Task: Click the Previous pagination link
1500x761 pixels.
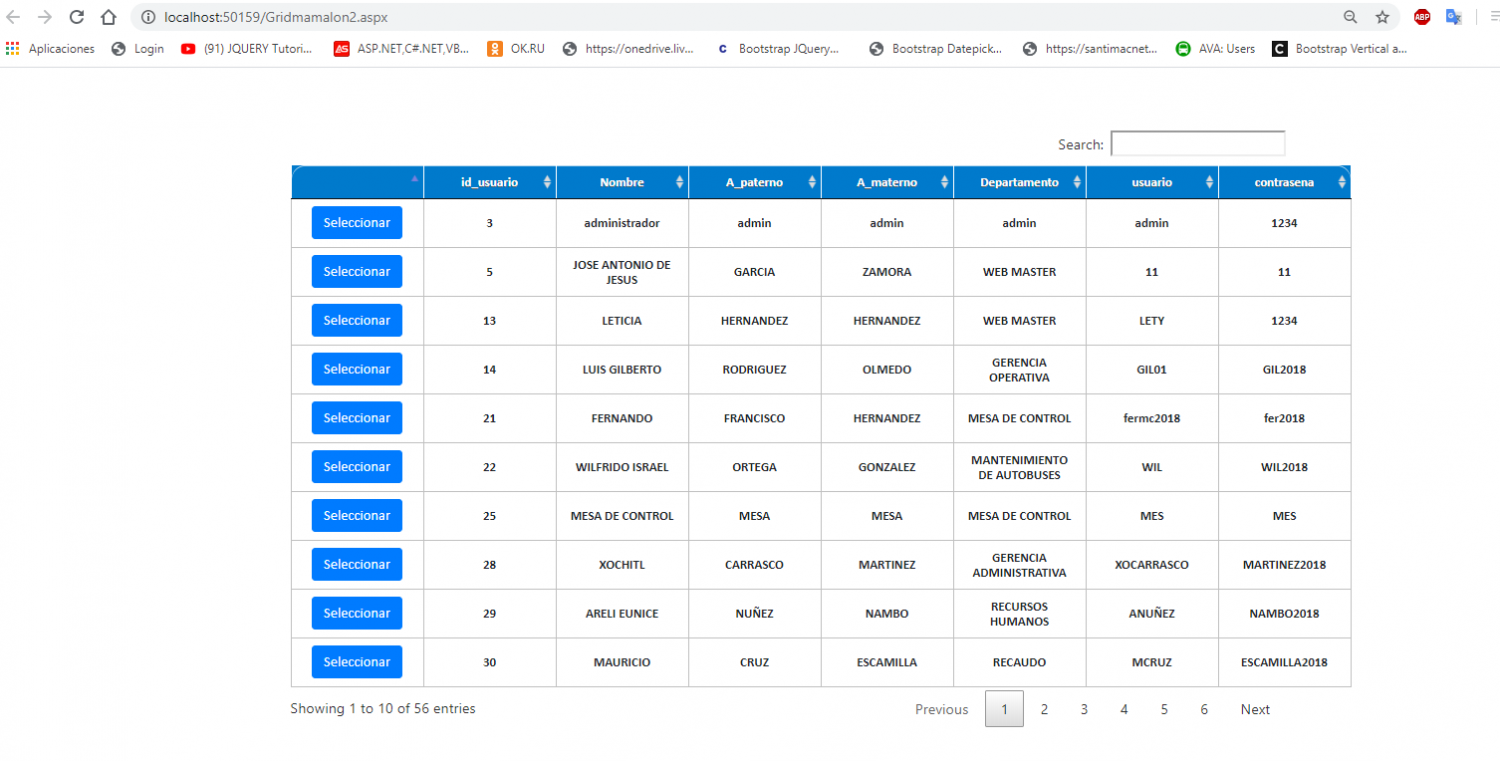Action: tap(942, 709)
